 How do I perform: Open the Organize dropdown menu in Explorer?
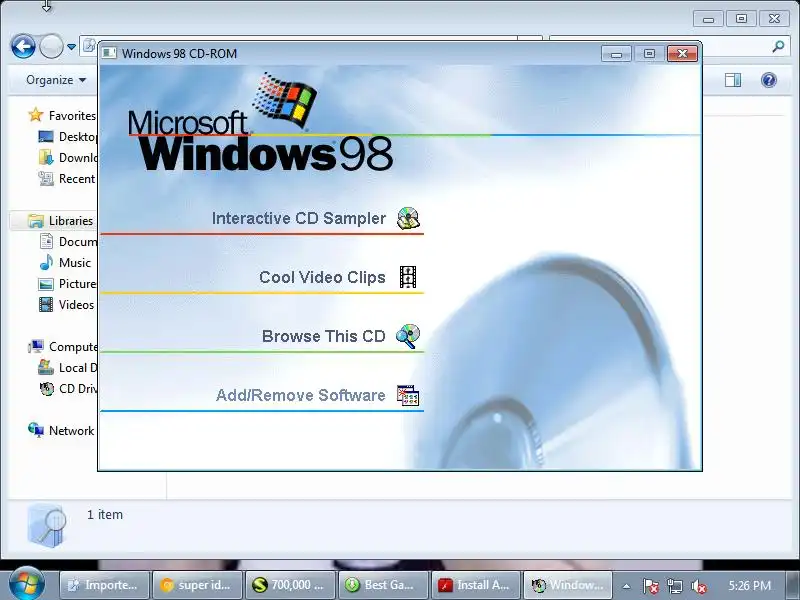tap(56, 80)
